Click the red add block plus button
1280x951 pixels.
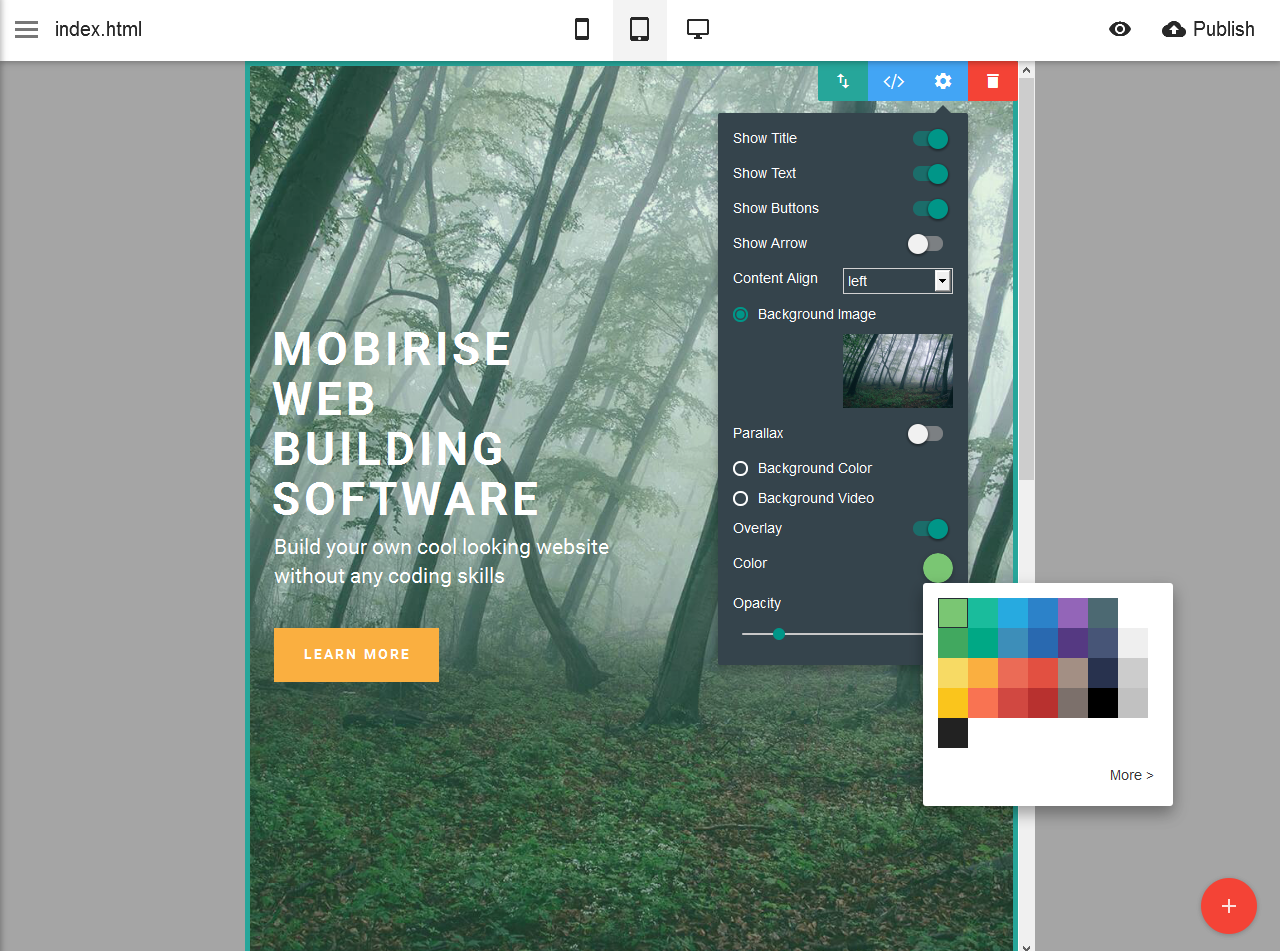(x=1229, y=906)
